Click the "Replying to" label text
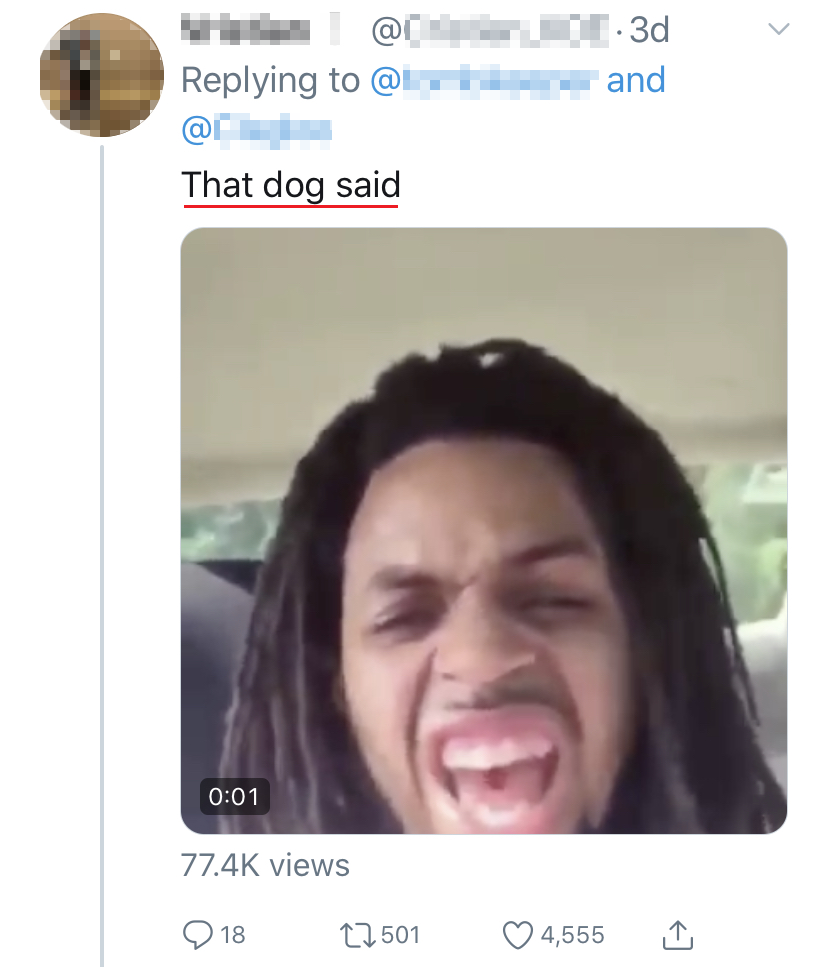The height and width of the screenshot is (967, 828). click(270, 80)
